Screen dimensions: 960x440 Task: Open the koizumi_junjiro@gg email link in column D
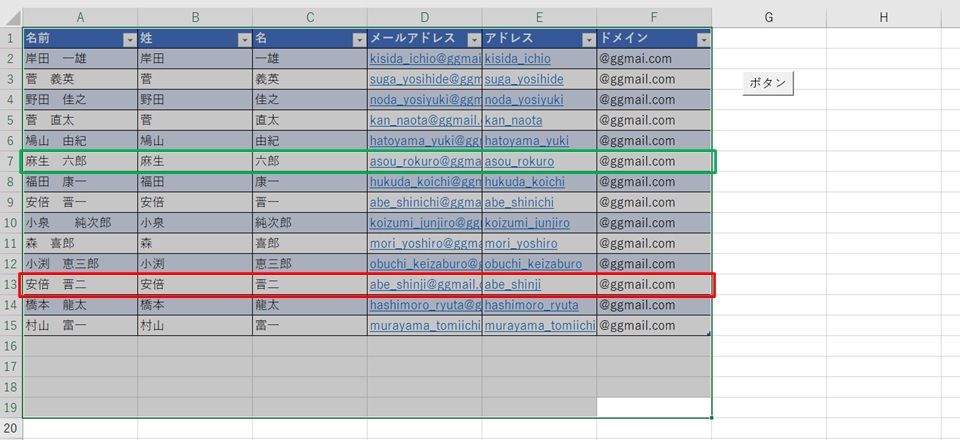coord(426,223)
